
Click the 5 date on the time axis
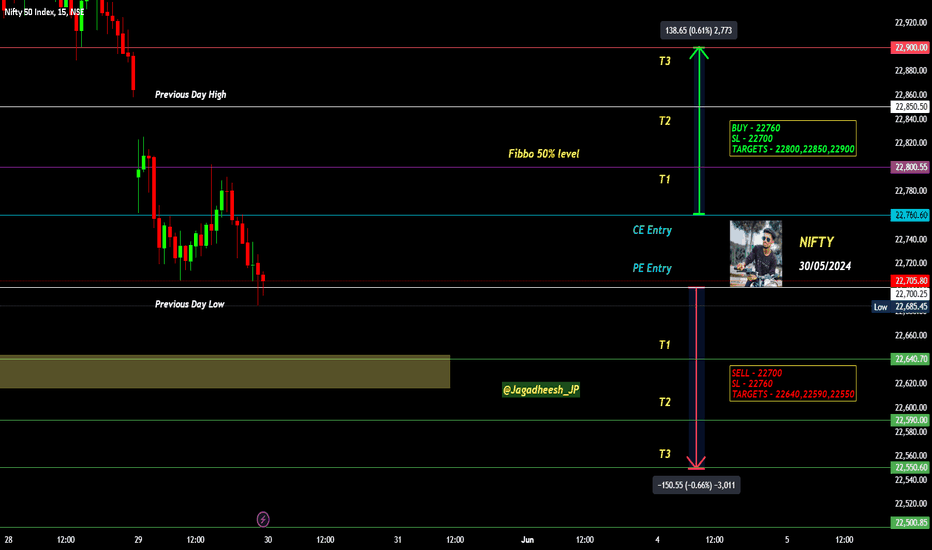pos(787,540)
